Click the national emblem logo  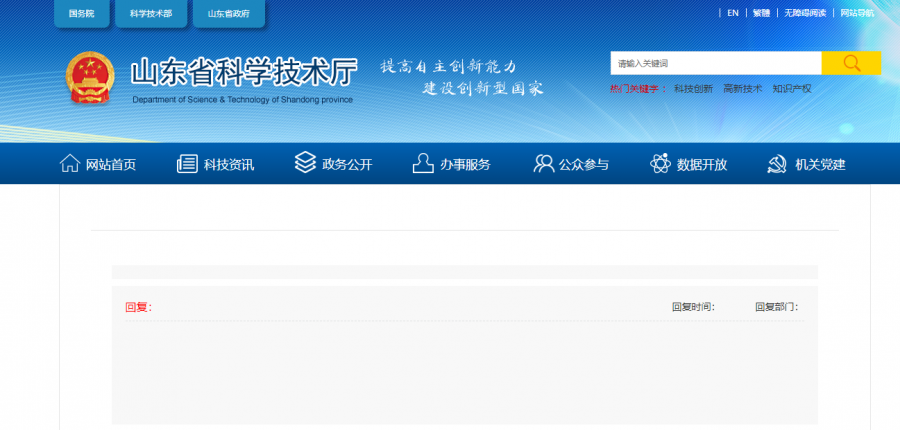[x=90, y=78]
